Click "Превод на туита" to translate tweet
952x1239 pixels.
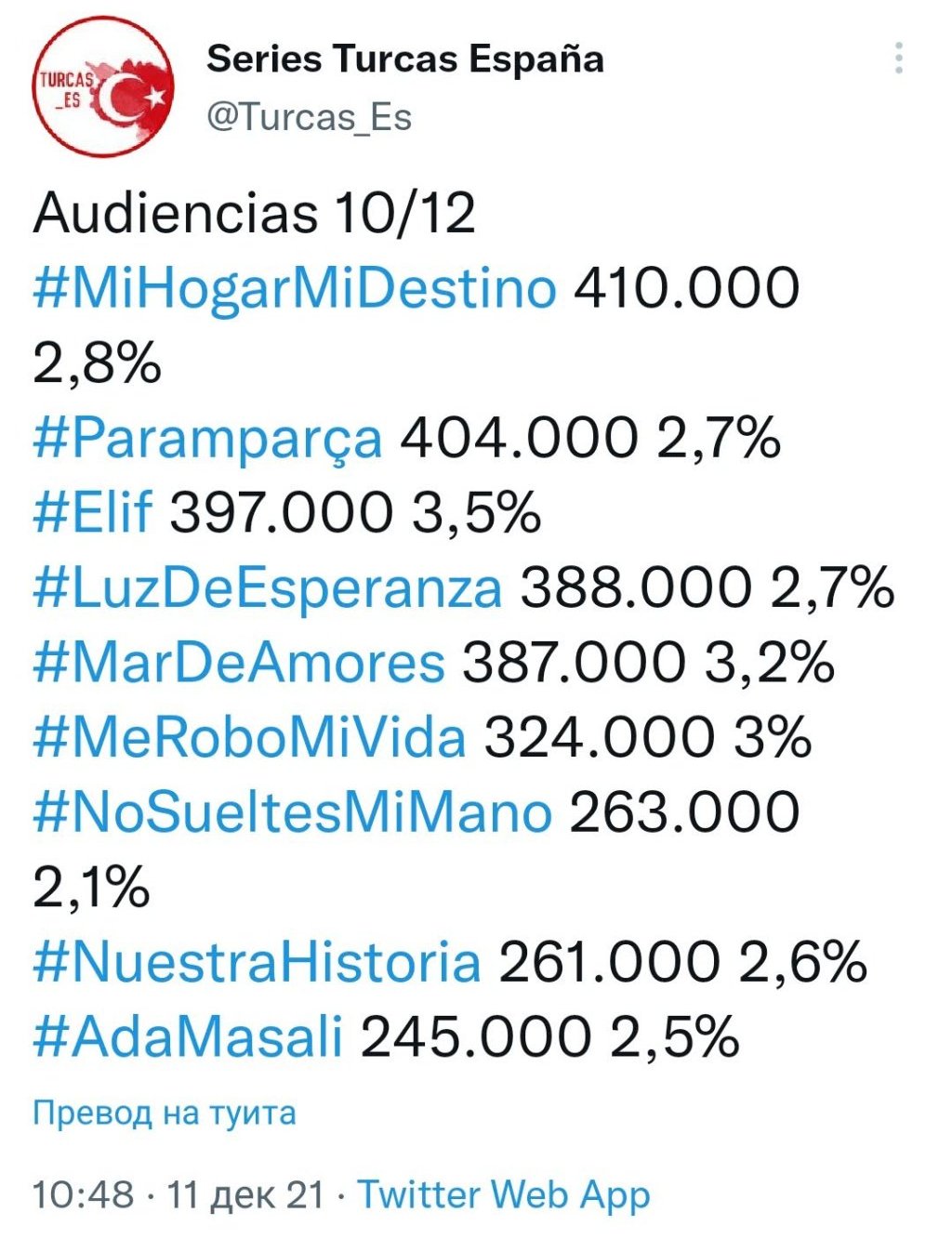(x=165, y=1113)
